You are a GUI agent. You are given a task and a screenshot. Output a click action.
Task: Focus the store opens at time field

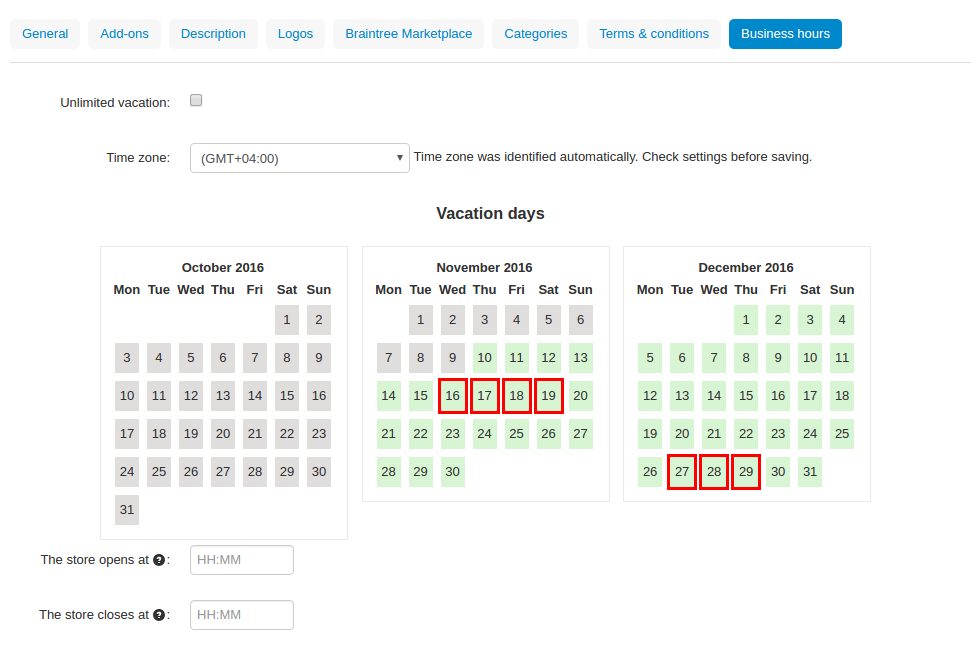pos(242,560)
